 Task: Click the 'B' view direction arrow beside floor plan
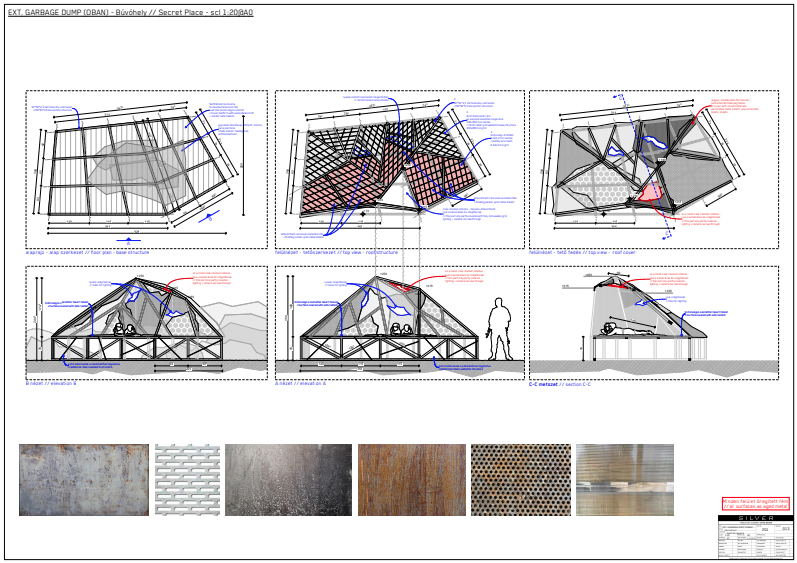click(x=209, y=217)
